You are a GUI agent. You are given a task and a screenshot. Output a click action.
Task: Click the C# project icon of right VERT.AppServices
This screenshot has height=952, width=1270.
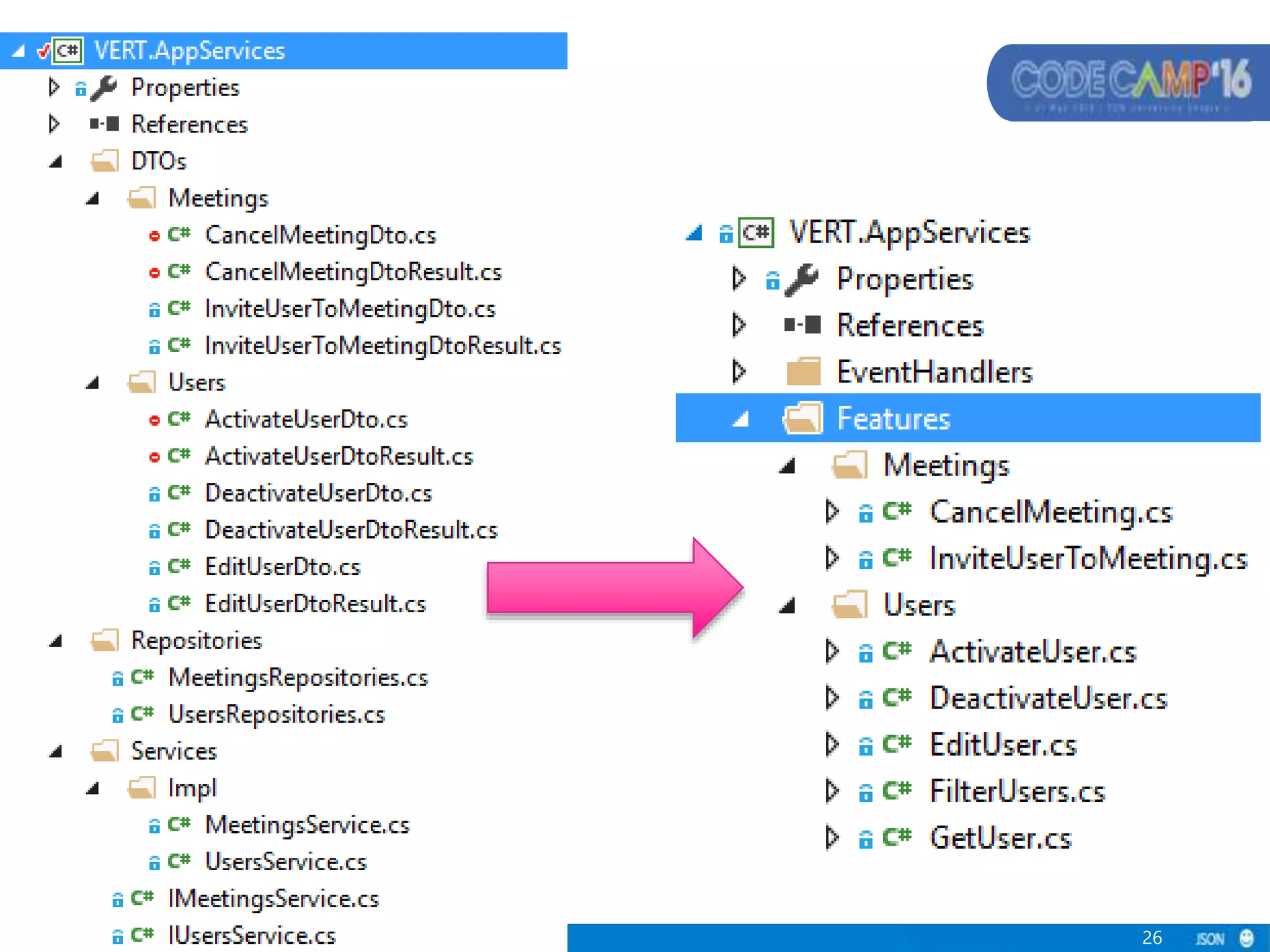[x=756, y=233]
